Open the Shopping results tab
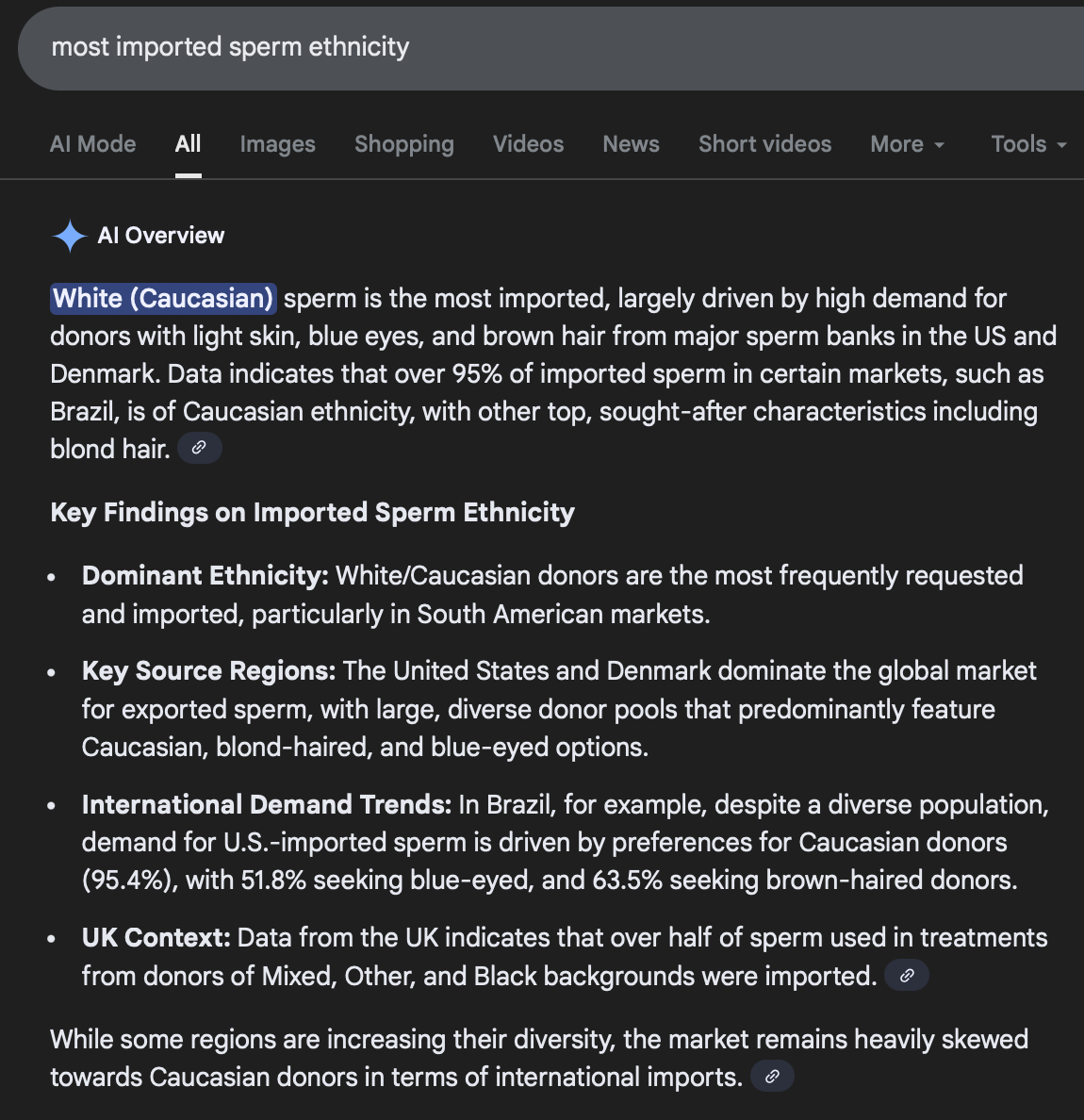This screenshot has height=1120, width=1084. coord(403,144)
